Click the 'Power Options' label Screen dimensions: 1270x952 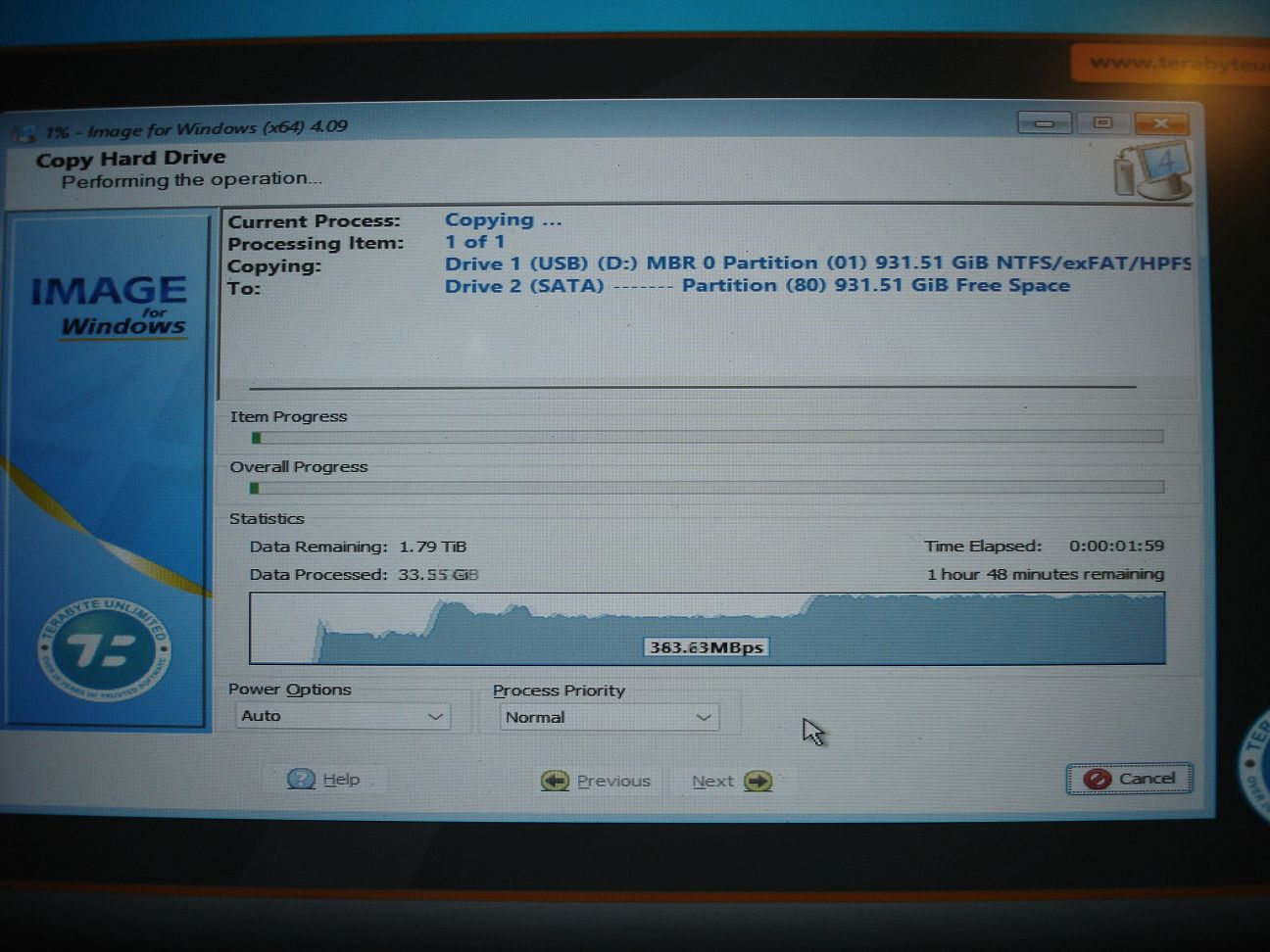[x=289, y=690]
